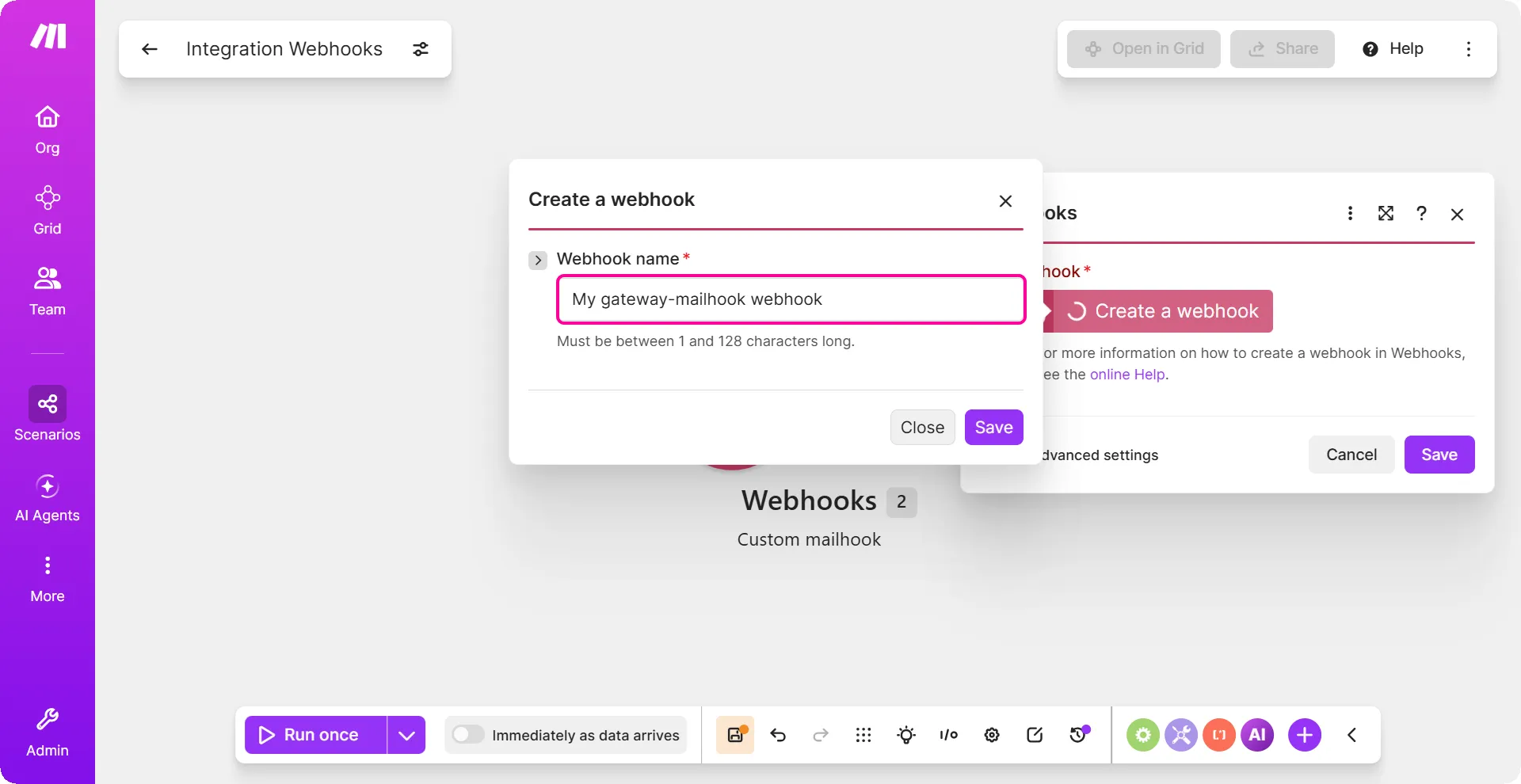Open the Help button in header
This screenshot has height=784, width=1521.
coord(1393,49)
